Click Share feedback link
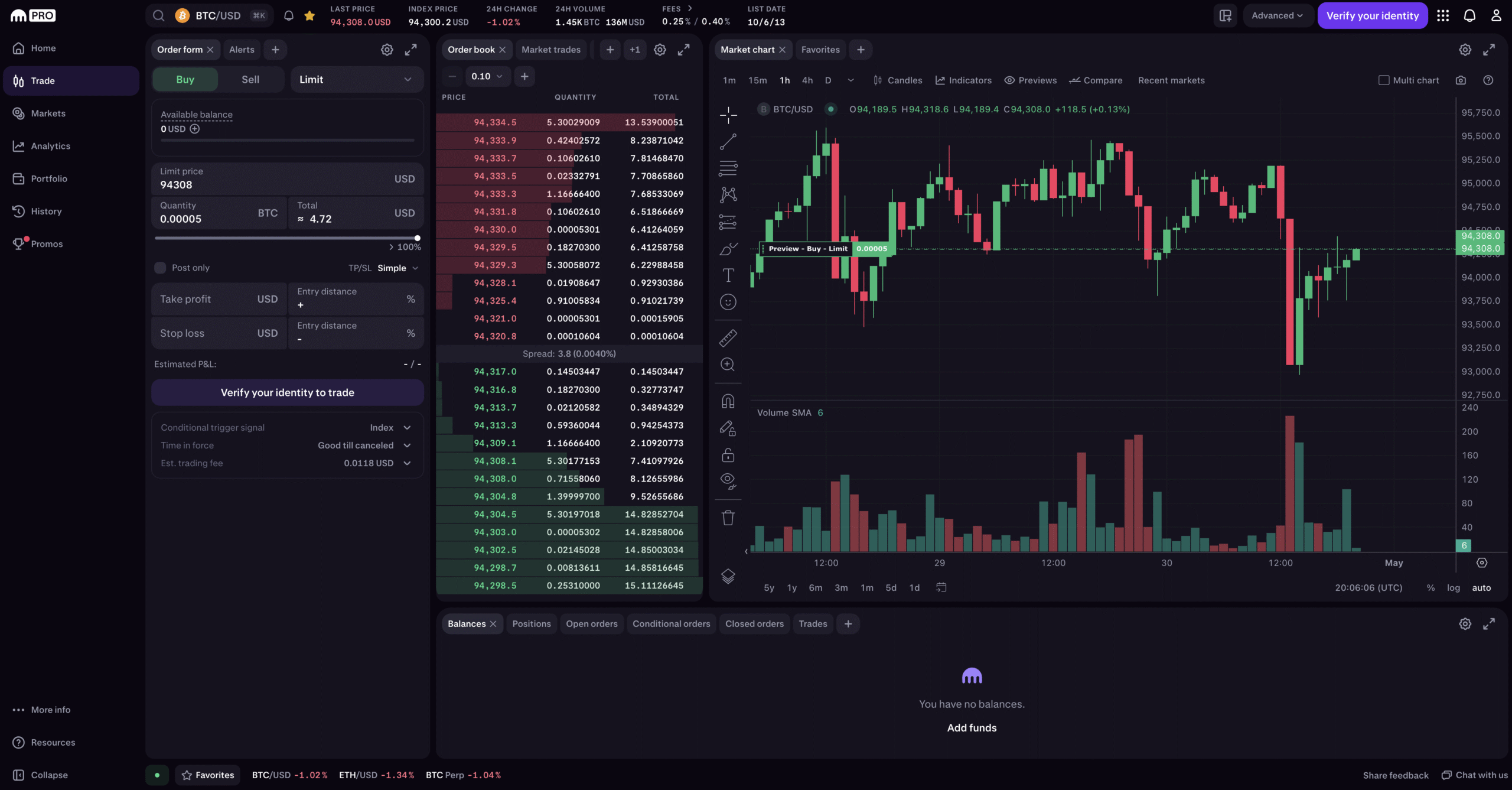 [1396, 775]
